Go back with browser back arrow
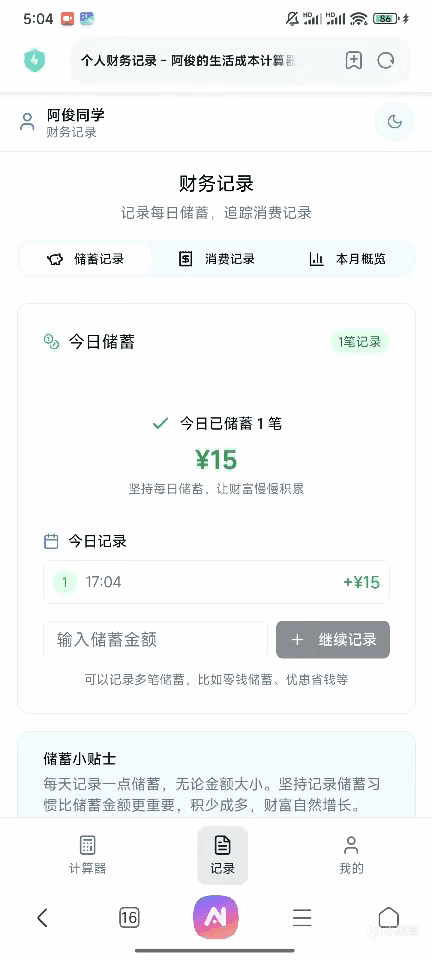The height and width of the screenshot is (960, 432). pos(42,917)
